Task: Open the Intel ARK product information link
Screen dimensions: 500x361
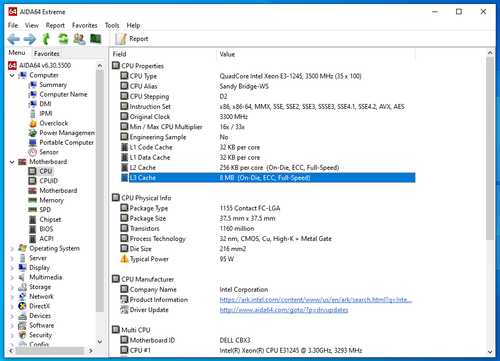Action: 316,300
